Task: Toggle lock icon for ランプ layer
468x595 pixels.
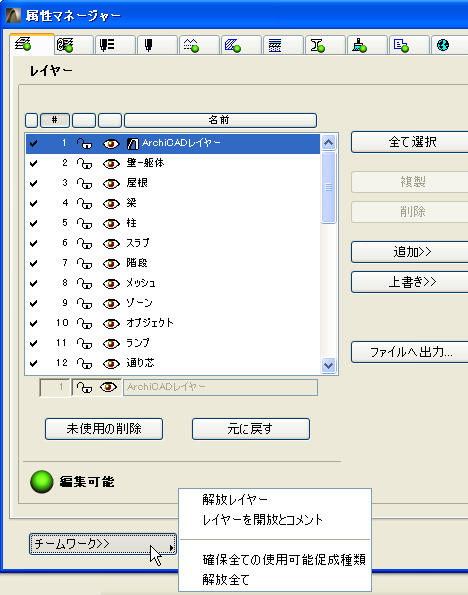Action: click(84, 344)
